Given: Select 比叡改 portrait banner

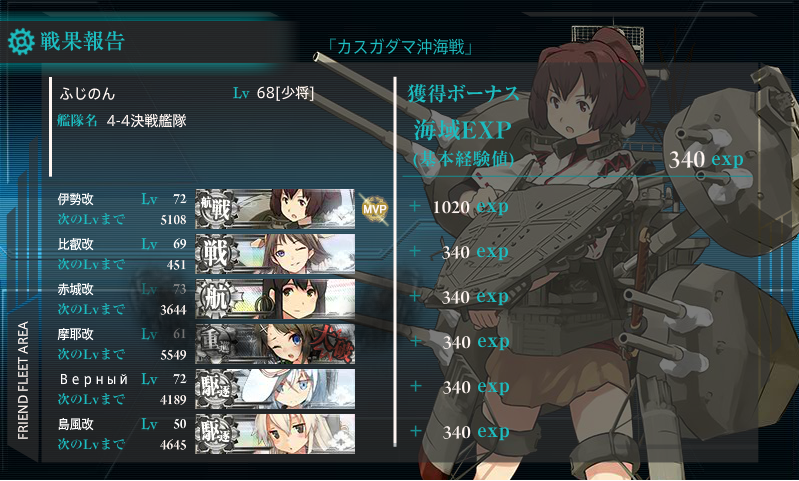Looking at the screenshot, I should tap(275, 254).
